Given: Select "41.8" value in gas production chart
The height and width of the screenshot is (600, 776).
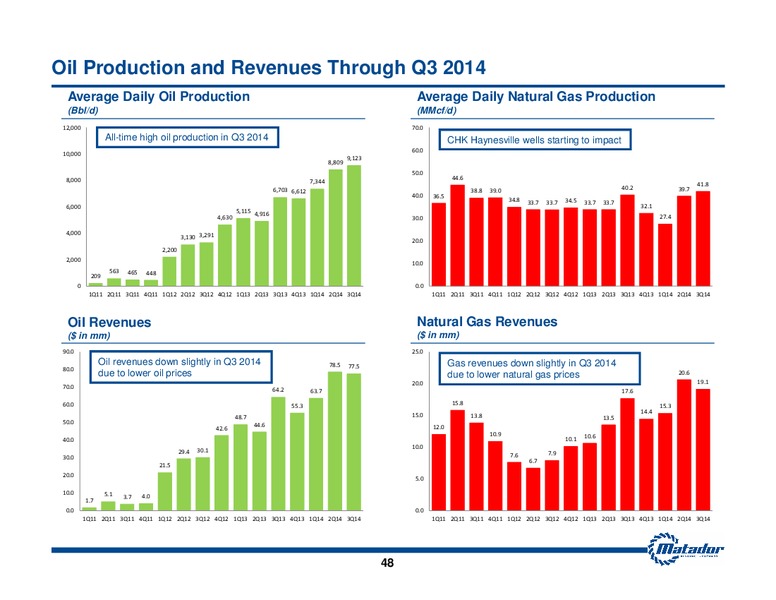Looking at the screenshot, I should pos(703,184).
